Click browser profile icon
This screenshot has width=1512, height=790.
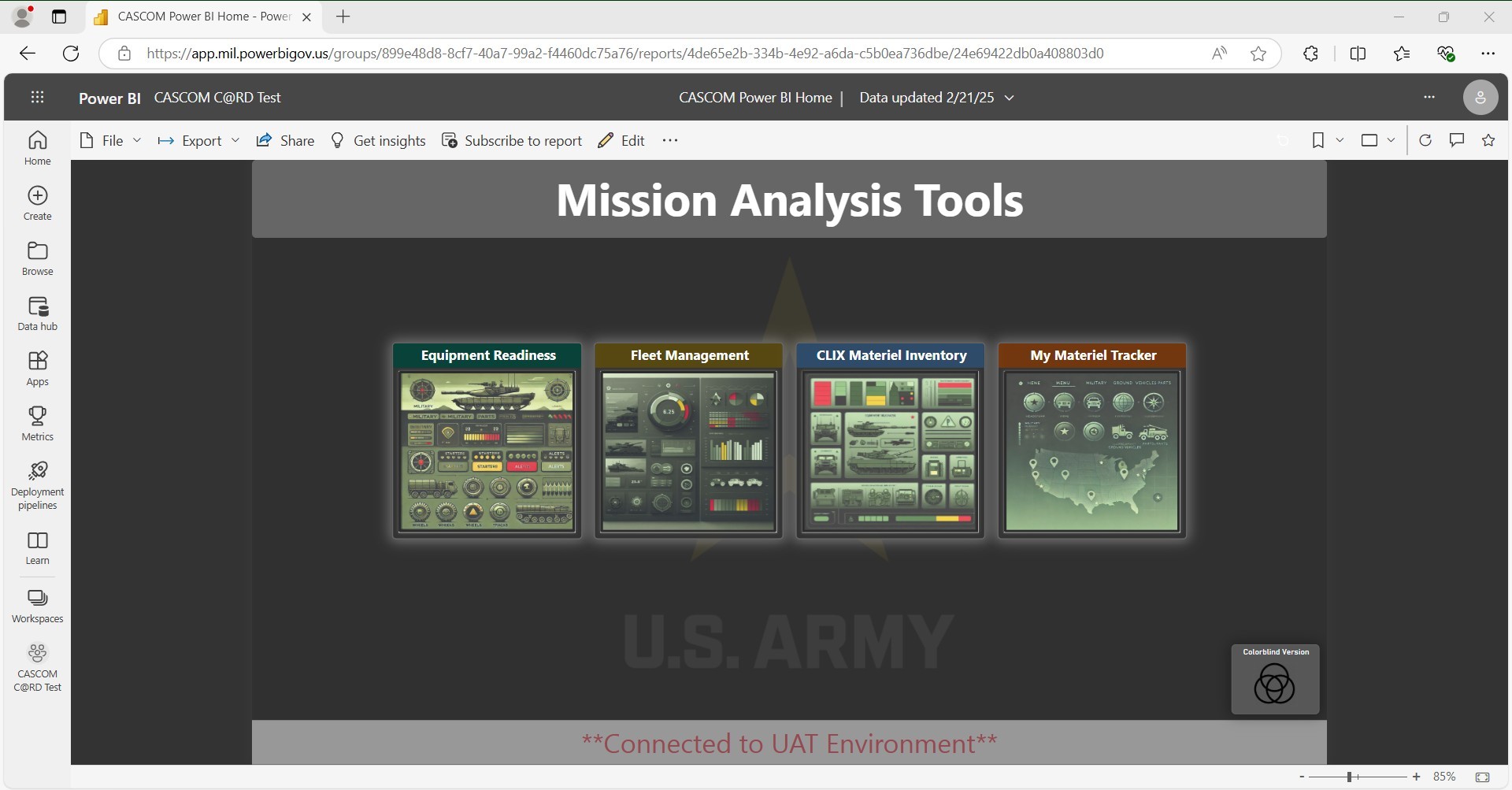pos(24,16)
